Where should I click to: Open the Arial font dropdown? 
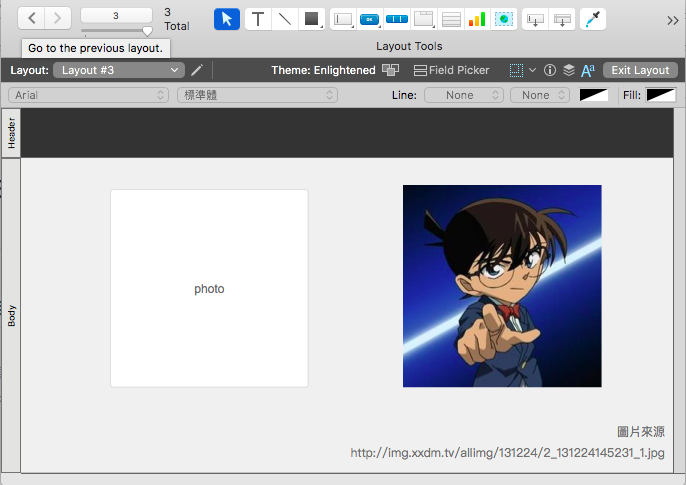(x=88, y=95)
